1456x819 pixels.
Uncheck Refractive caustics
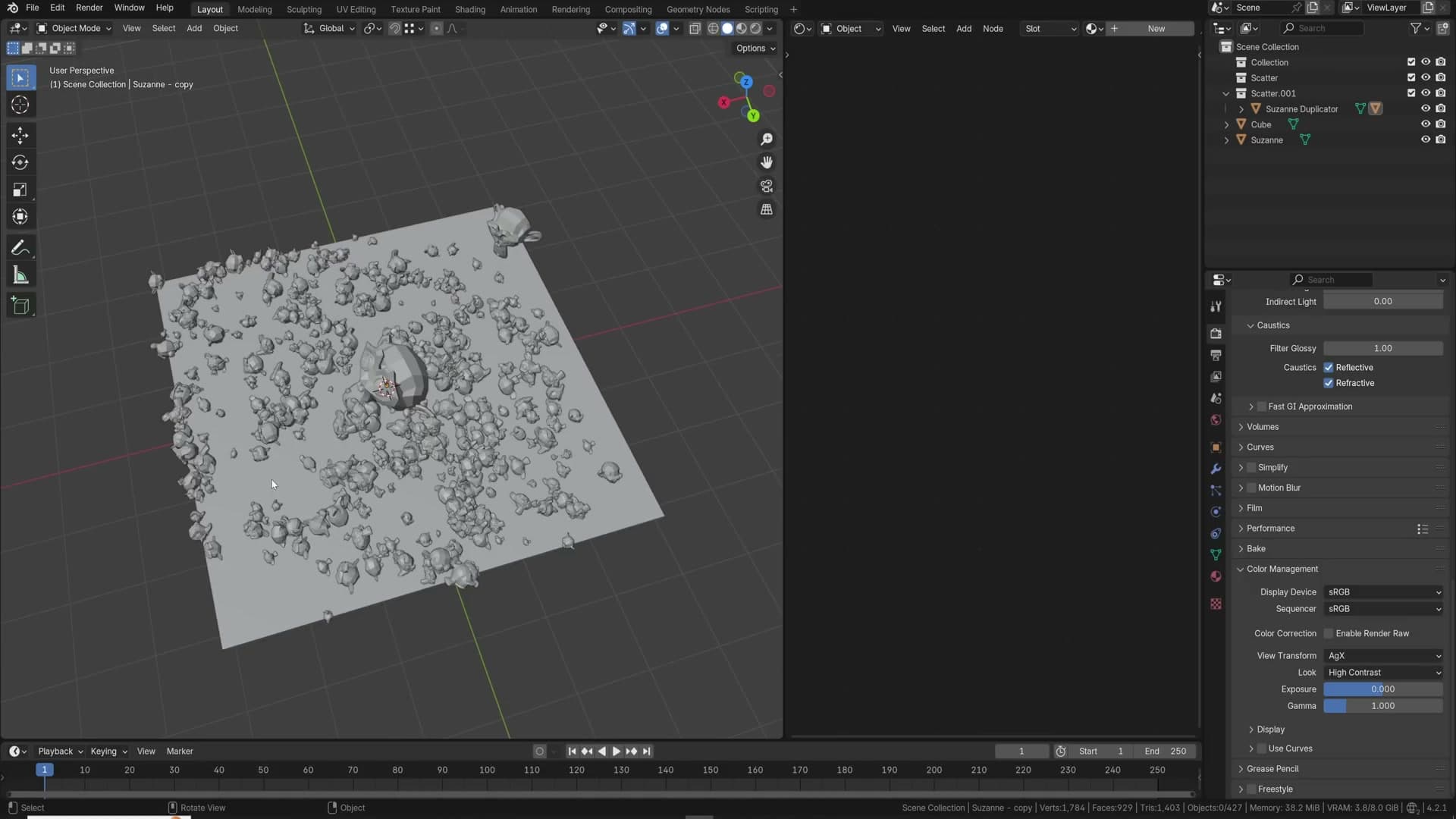click(1329, 383)
